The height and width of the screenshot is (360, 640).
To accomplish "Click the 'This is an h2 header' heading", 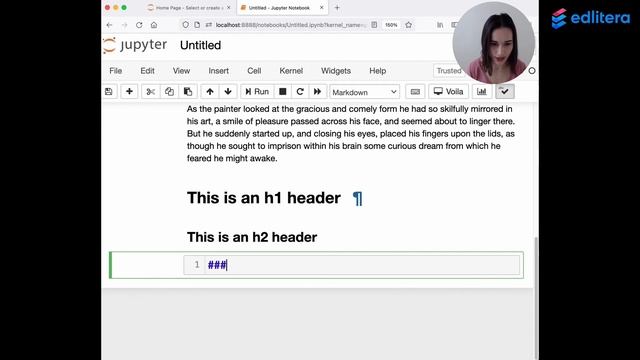I will pyautogui.click(x=252, y=237).
